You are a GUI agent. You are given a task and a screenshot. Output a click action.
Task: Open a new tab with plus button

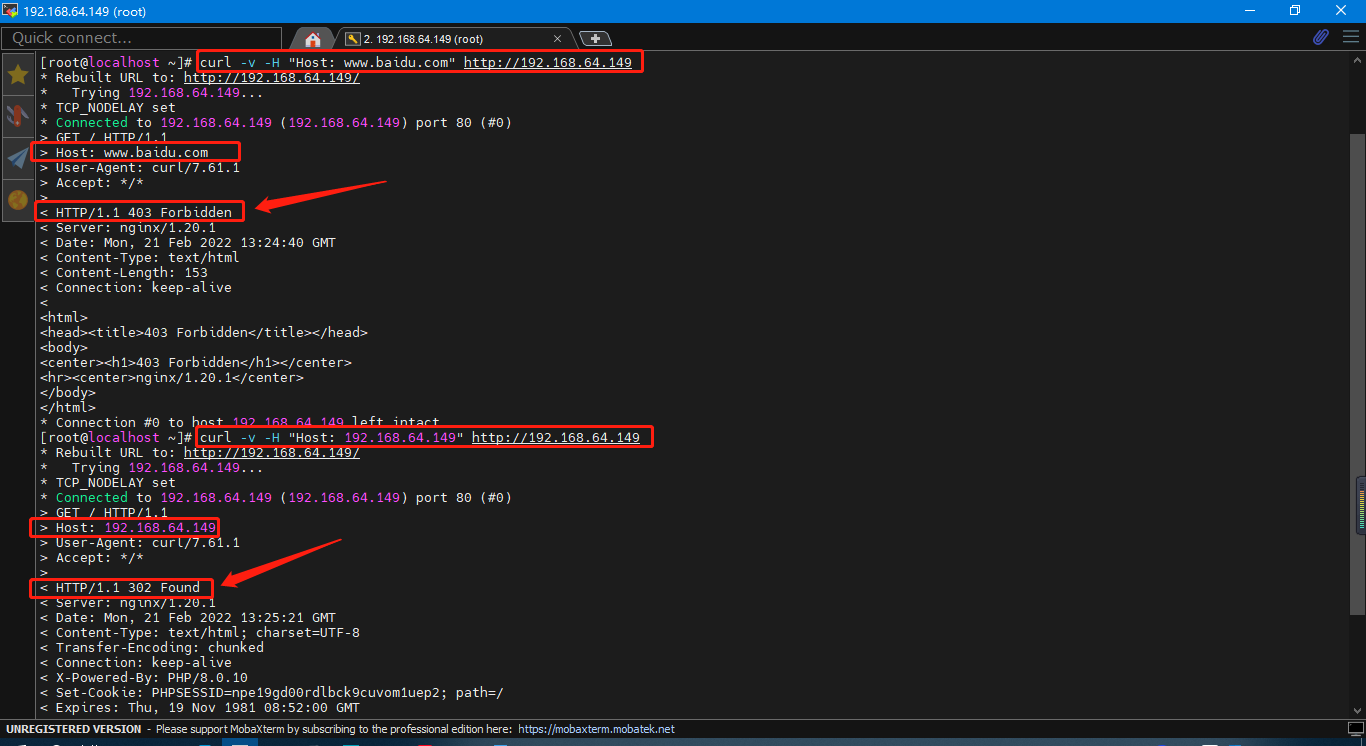(595, 38)
